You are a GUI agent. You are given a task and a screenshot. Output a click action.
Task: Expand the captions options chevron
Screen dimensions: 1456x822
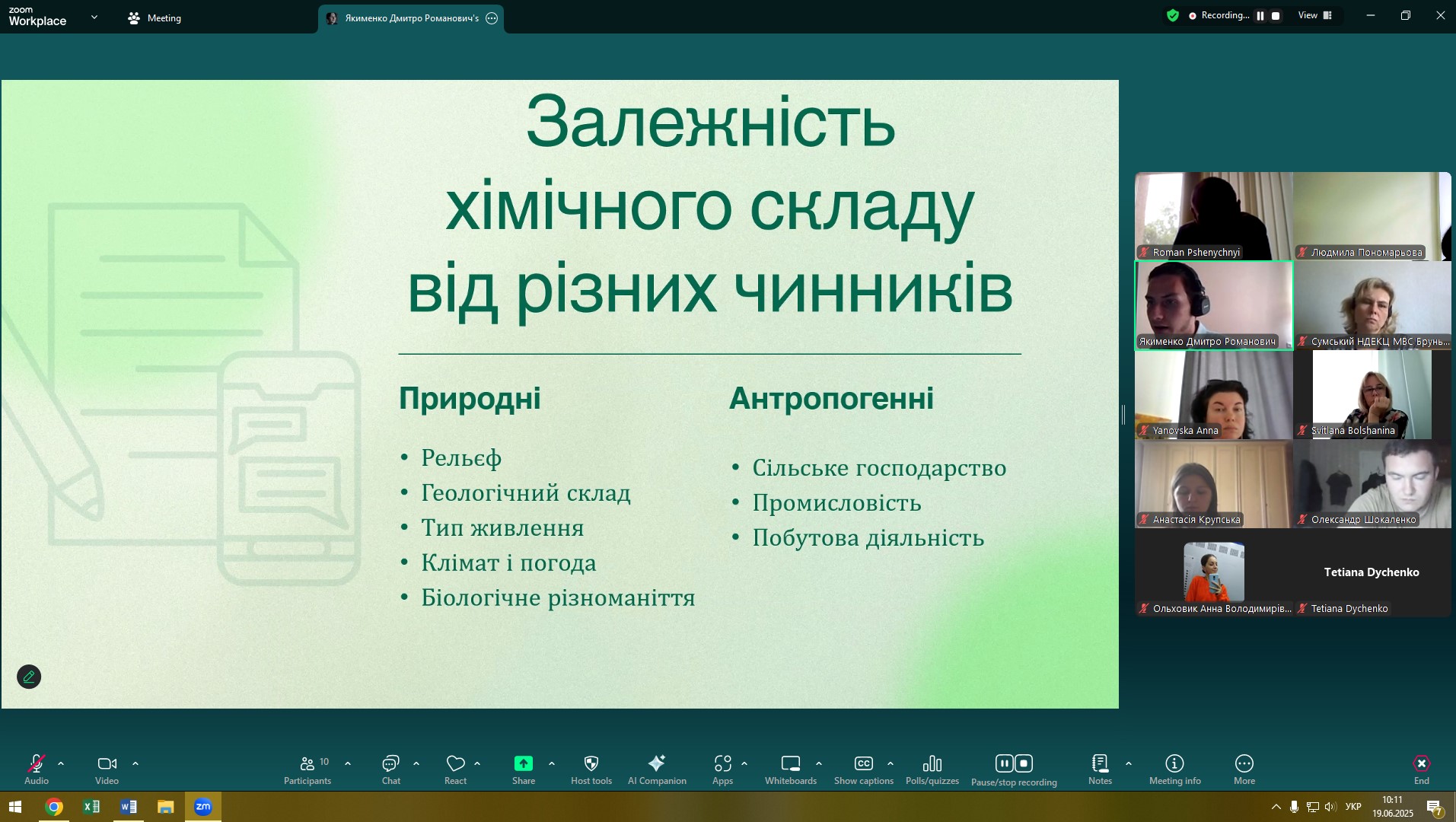(890, 763)
